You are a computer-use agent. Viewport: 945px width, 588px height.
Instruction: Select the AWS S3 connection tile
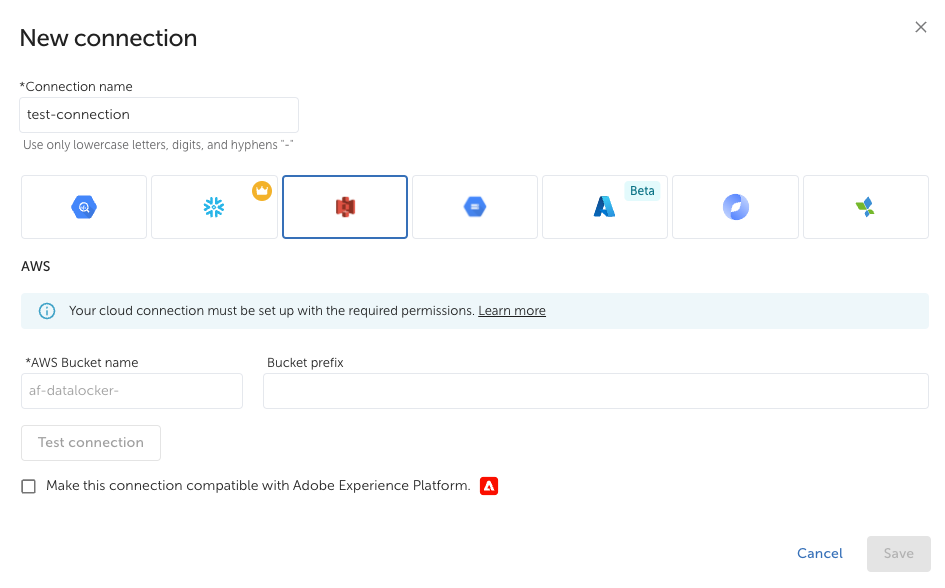(345, 207)
